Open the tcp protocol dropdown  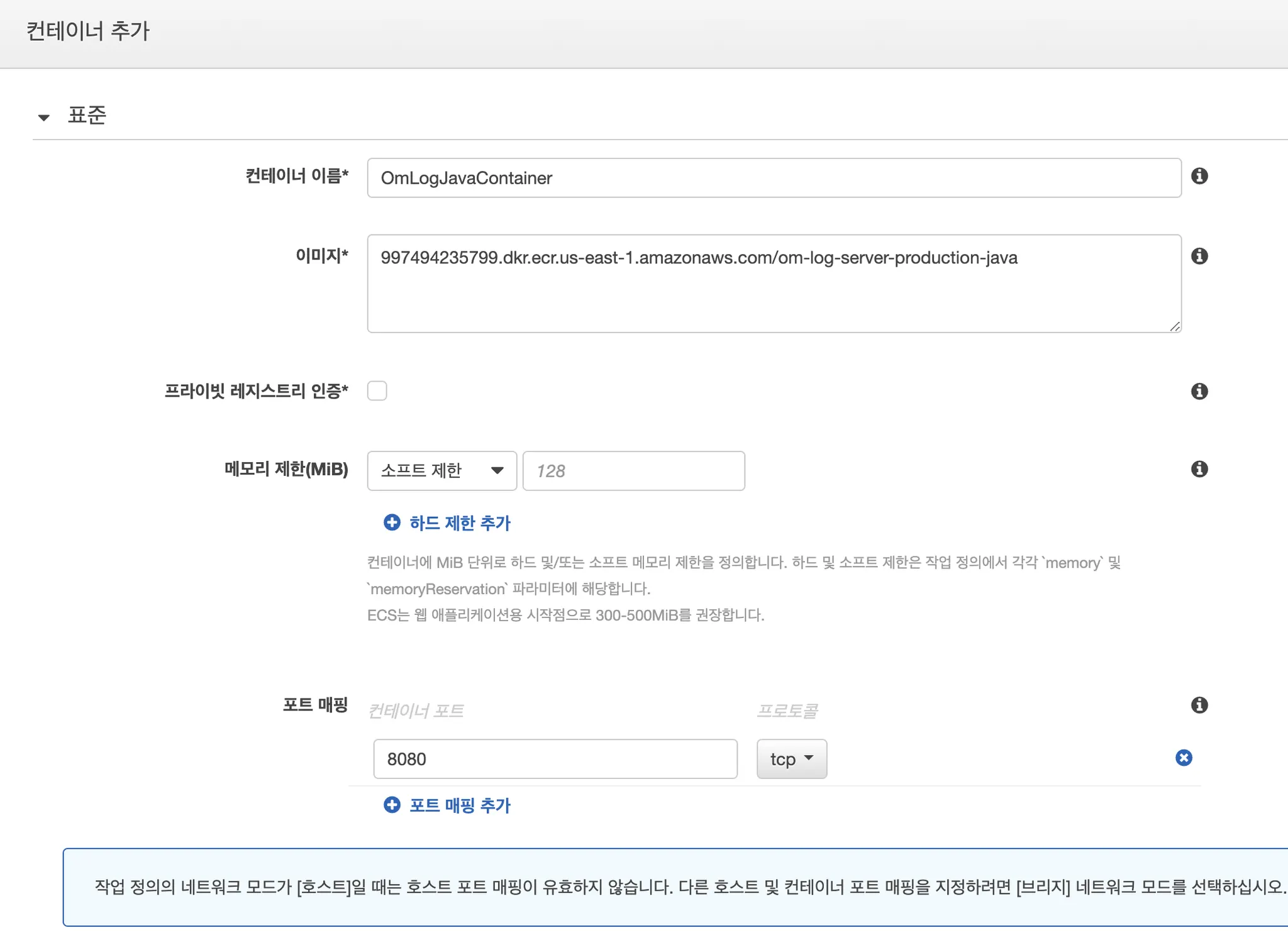(x=791, y=759)
